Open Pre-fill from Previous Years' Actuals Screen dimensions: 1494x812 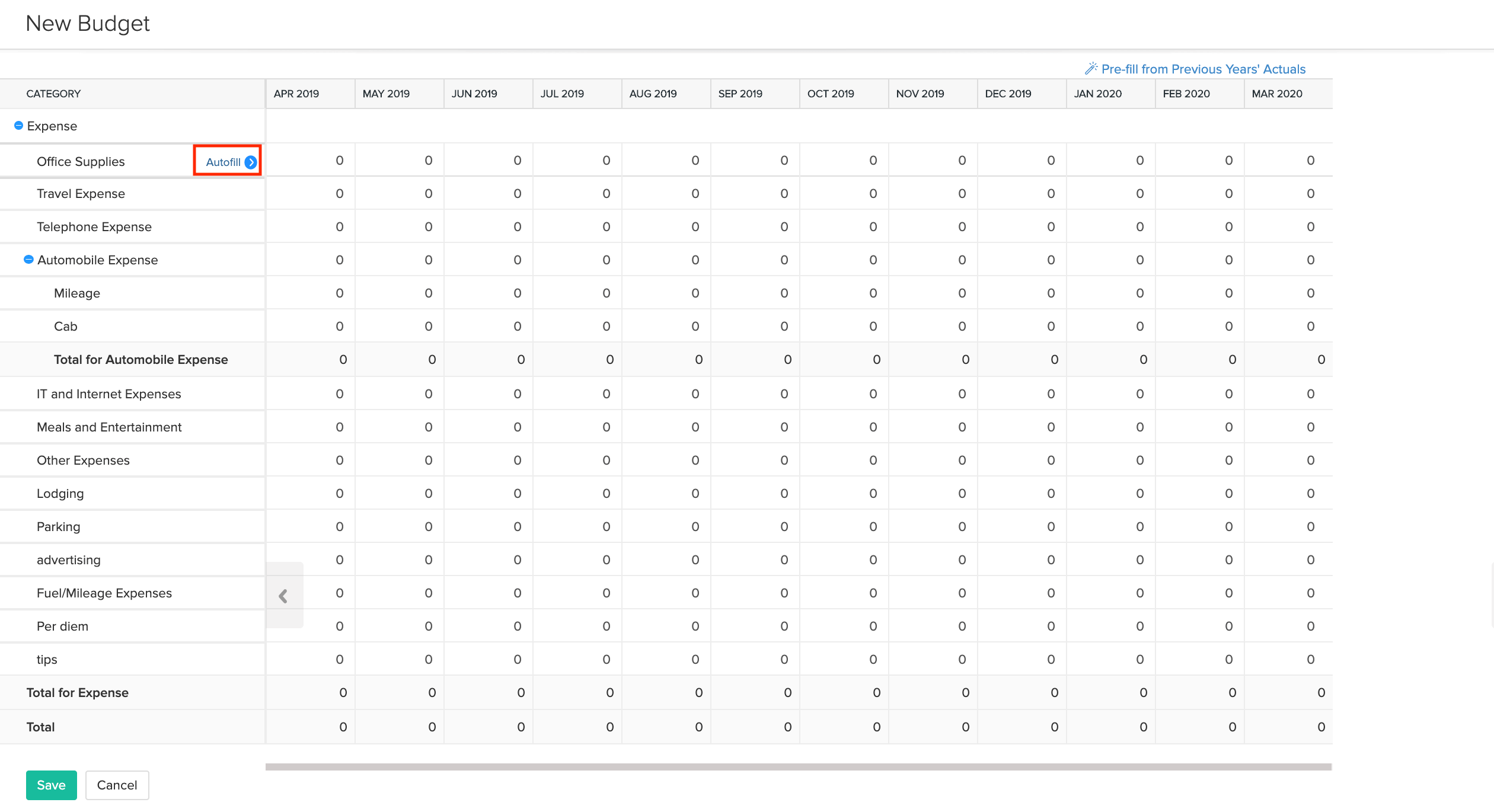pyautogui.click(x=1203, y=69)
